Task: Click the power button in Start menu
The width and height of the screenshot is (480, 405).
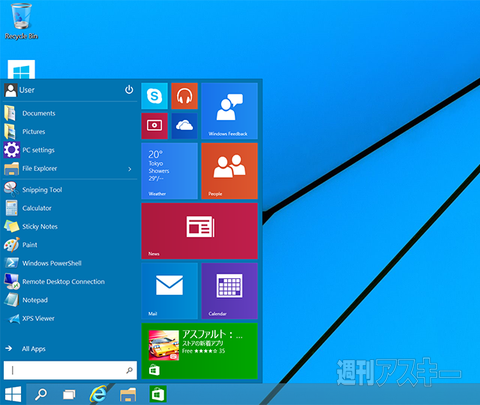Action: click(x=129, y=90)
